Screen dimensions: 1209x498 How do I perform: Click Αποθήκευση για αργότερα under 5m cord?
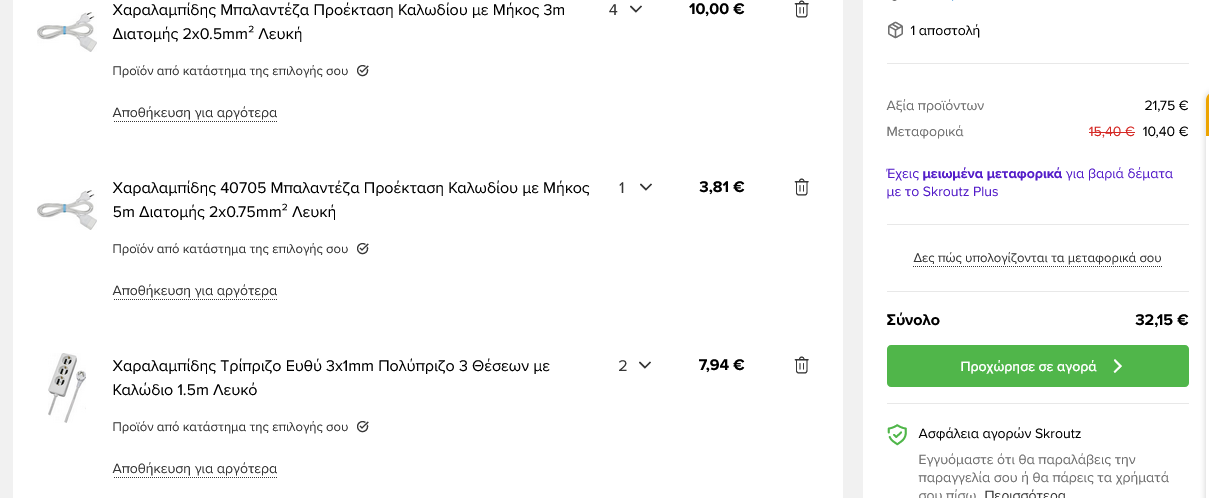(195, 291)
